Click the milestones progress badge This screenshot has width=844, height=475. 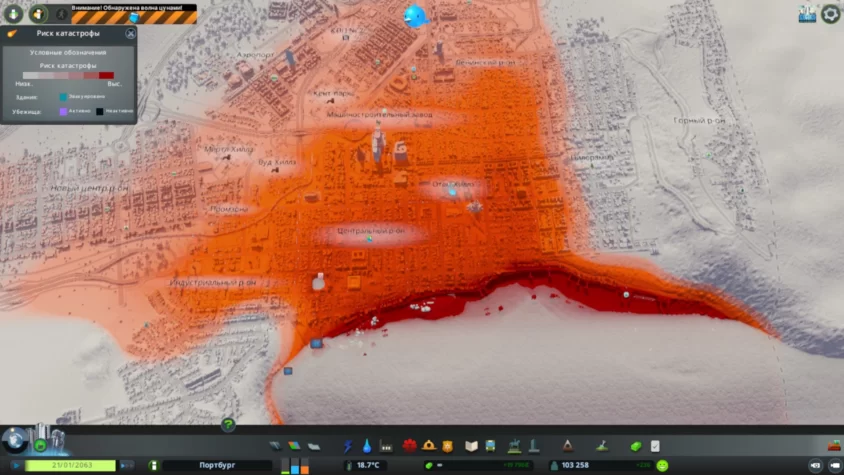(41, 445)
